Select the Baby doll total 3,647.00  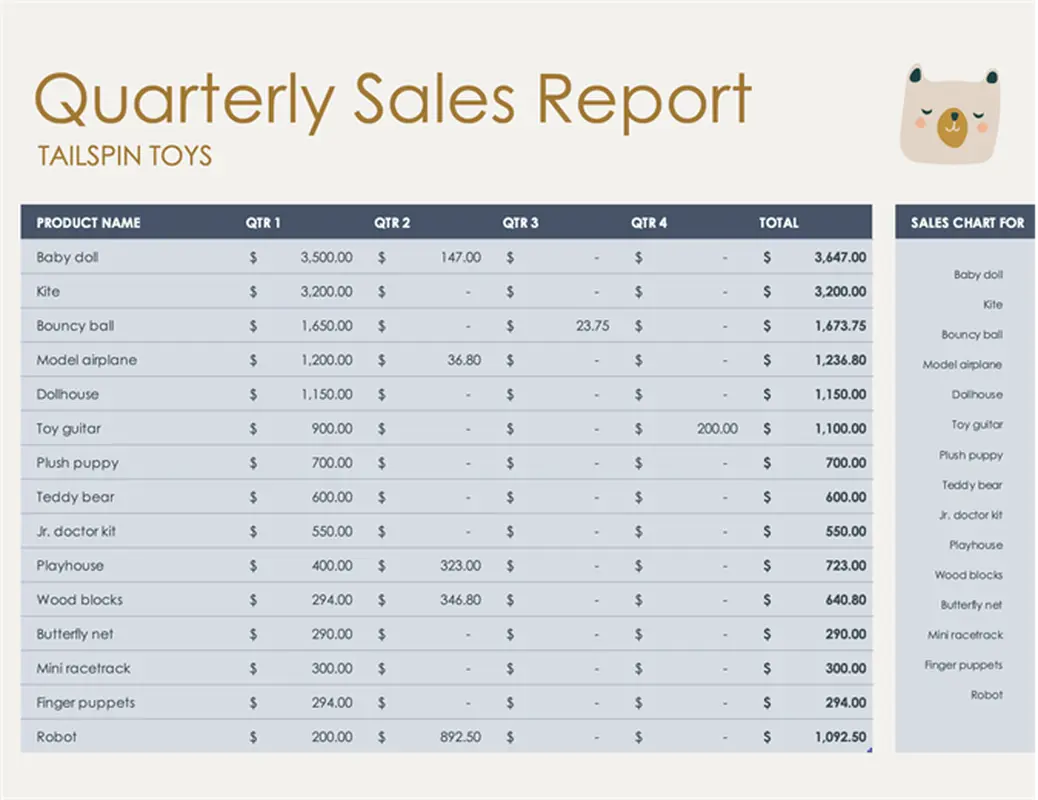(839, 258)
